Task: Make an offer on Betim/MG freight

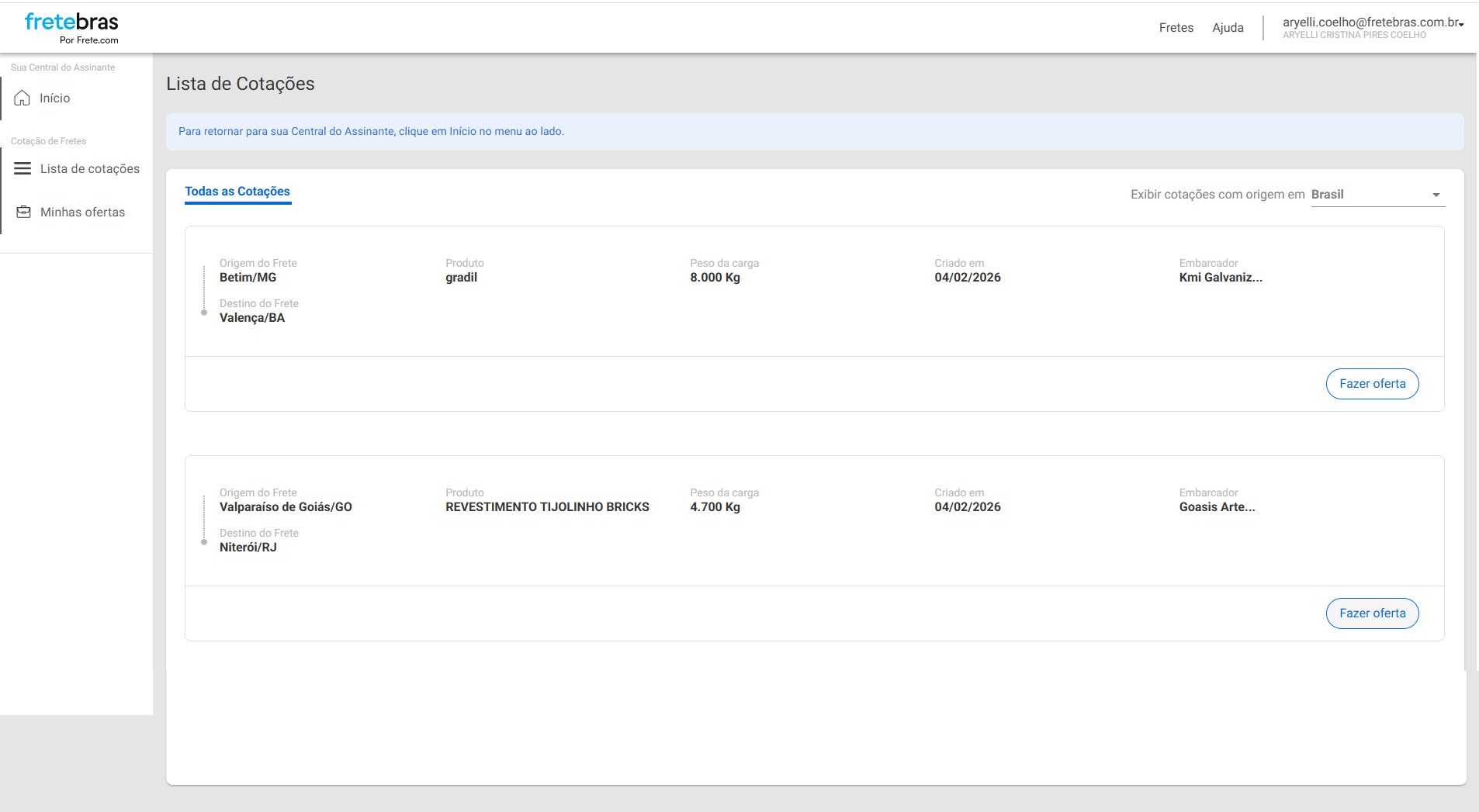Action: [1372, 384]
